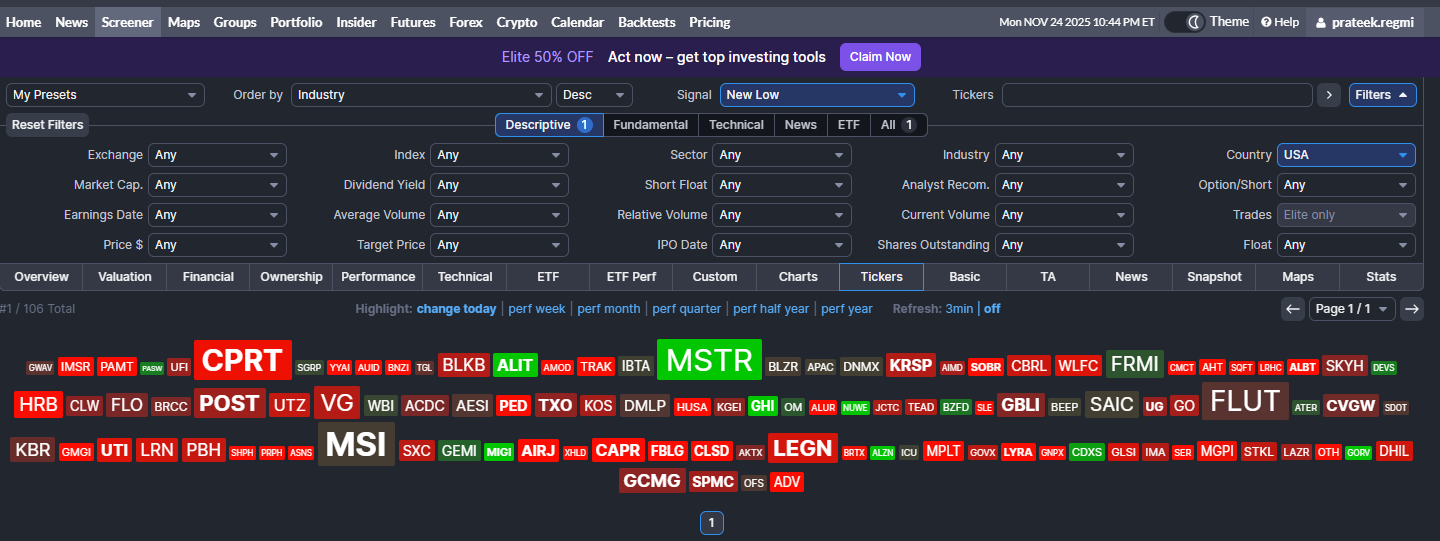Open the Insider menu item
This screenshot has height=541, width=1440.
coord(357,22)
